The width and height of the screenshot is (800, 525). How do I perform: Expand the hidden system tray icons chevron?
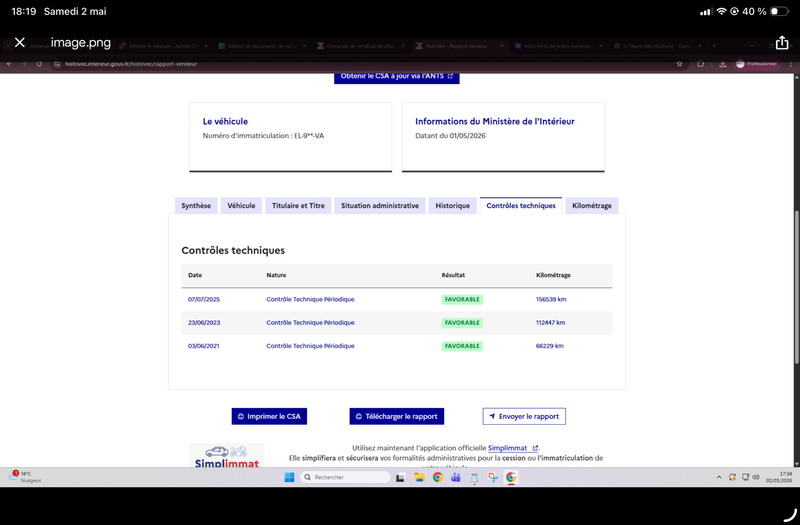(719, 477)
